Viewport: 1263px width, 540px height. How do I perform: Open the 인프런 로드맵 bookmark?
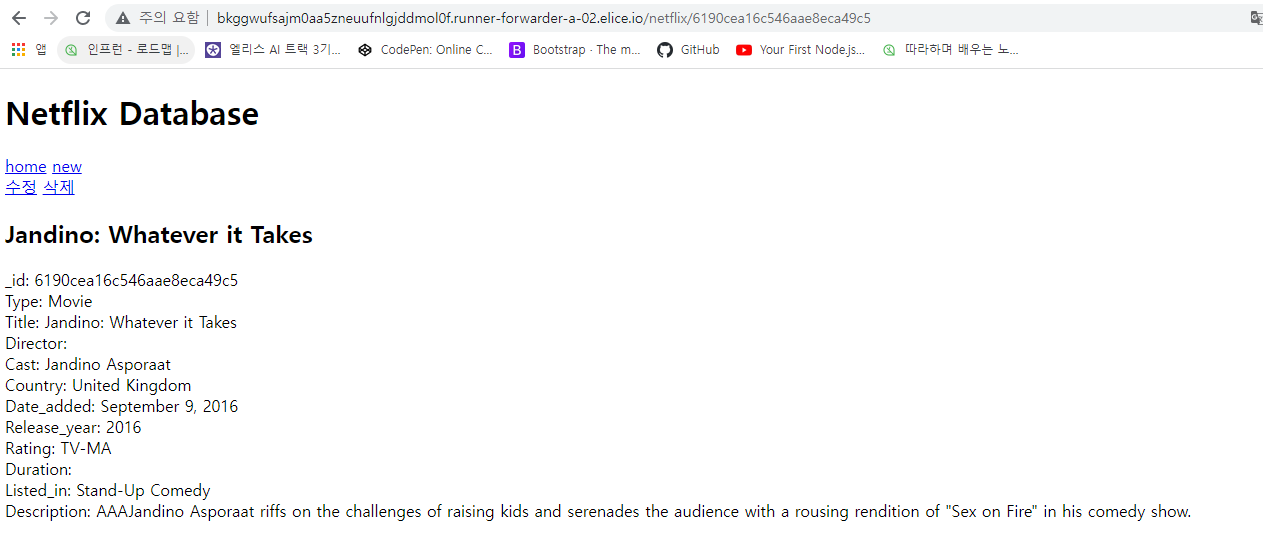126,50
